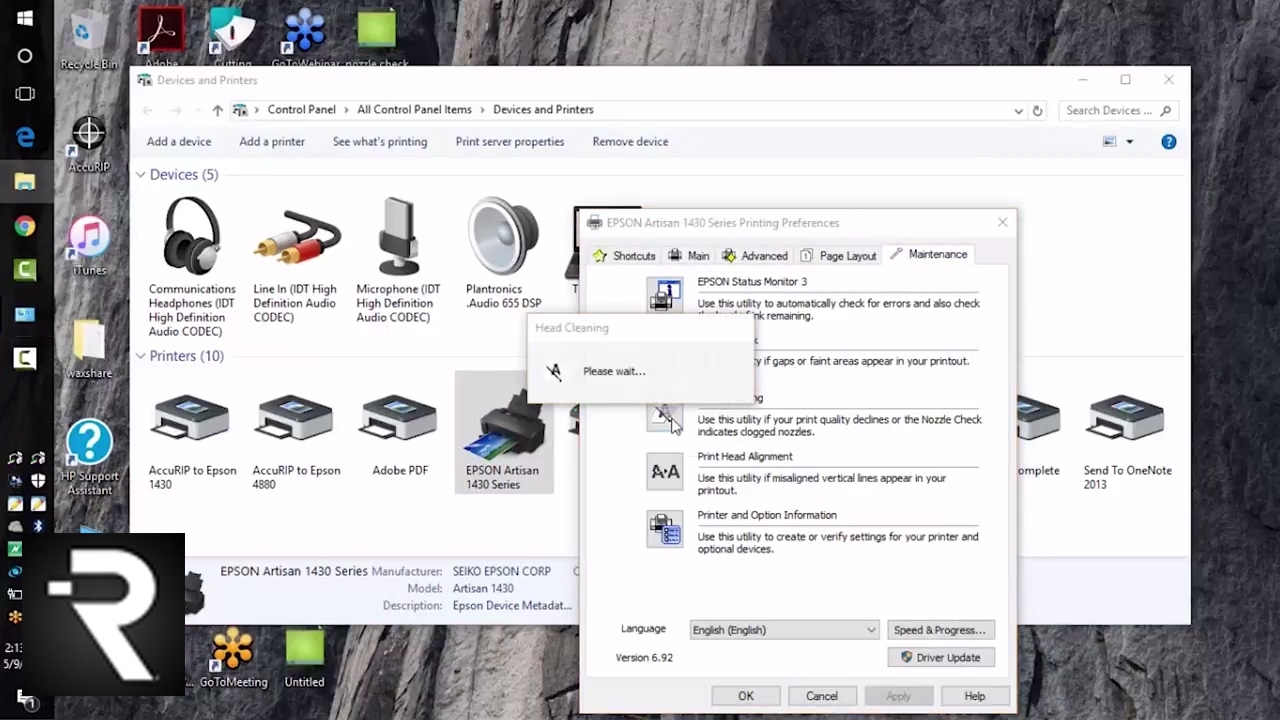Viewport: 1280px width, 720px height.
Task: Click the change view icon in Explorer
Action: coord(1109,142)
